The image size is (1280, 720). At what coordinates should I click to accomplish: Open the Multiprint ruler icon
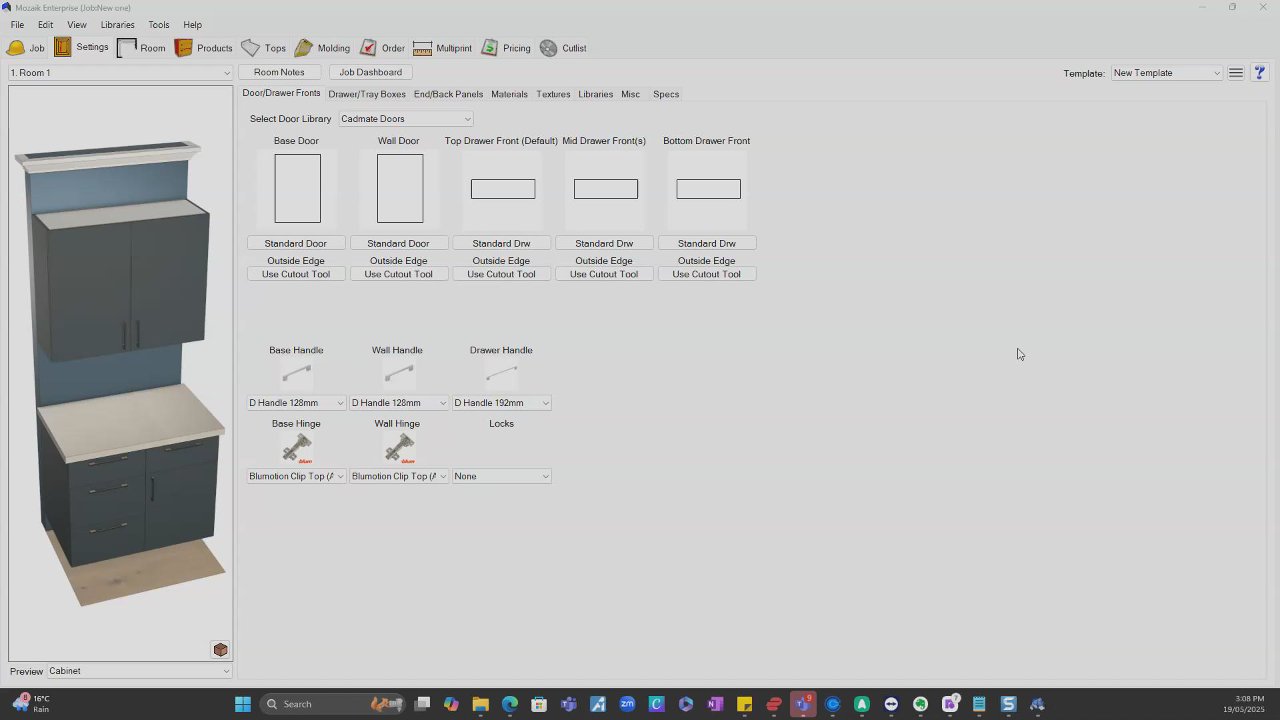[x=422, y=48]
